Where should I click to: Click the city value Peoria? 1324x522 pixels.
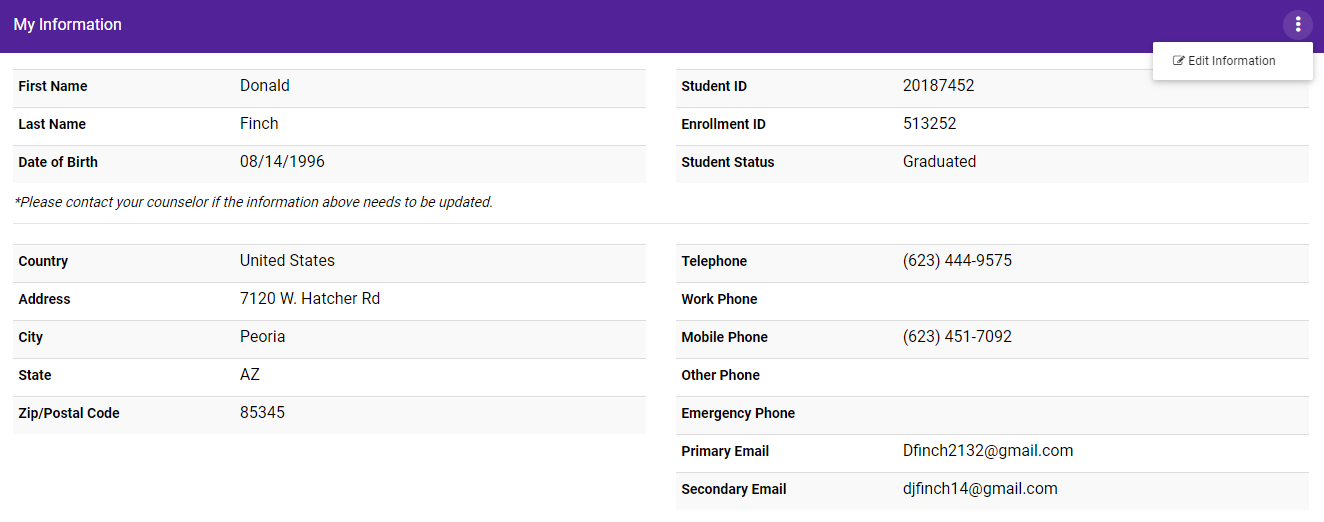click(x=263, y=337)
